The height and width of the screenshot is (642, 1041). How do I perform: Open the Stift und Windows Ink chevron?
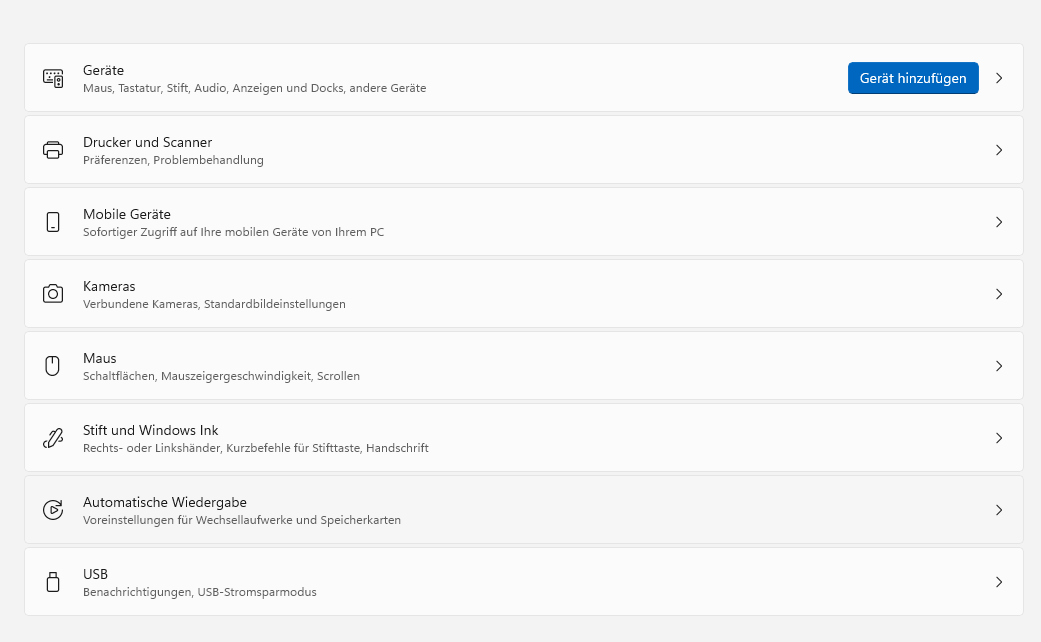[998, 438]
